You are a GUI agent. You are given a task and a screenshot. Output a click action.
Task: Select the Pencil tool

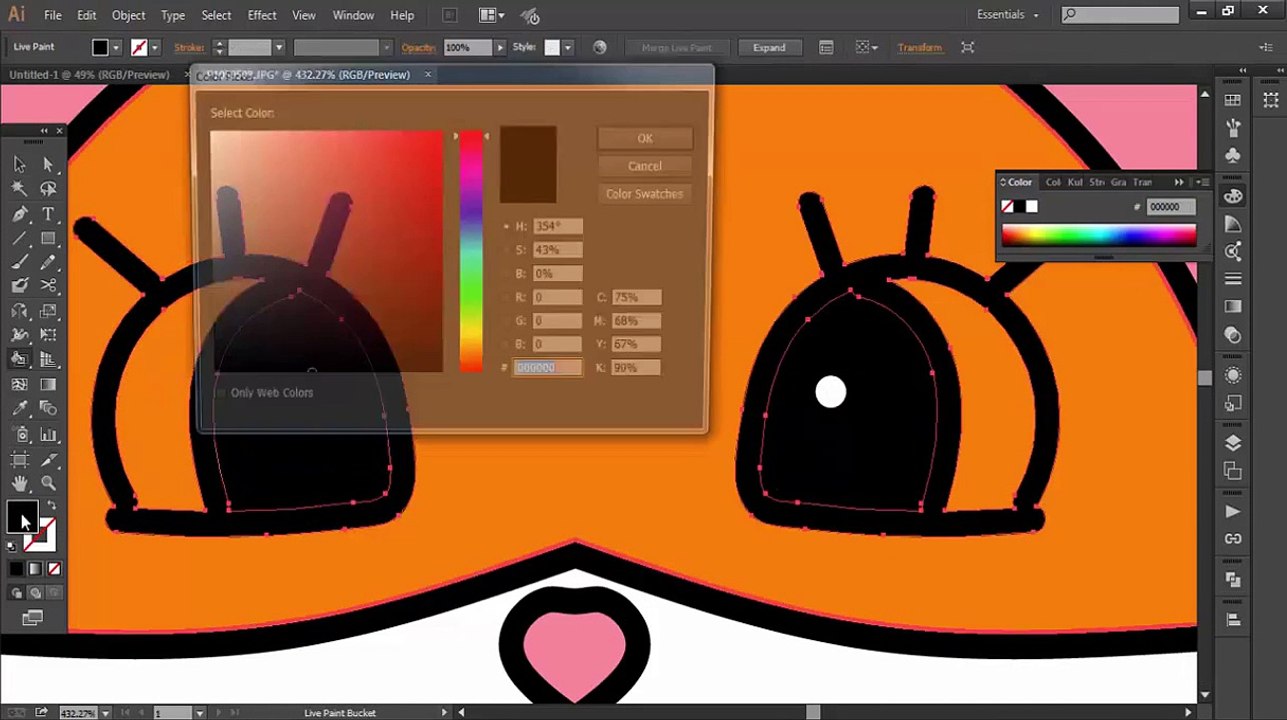48,262
